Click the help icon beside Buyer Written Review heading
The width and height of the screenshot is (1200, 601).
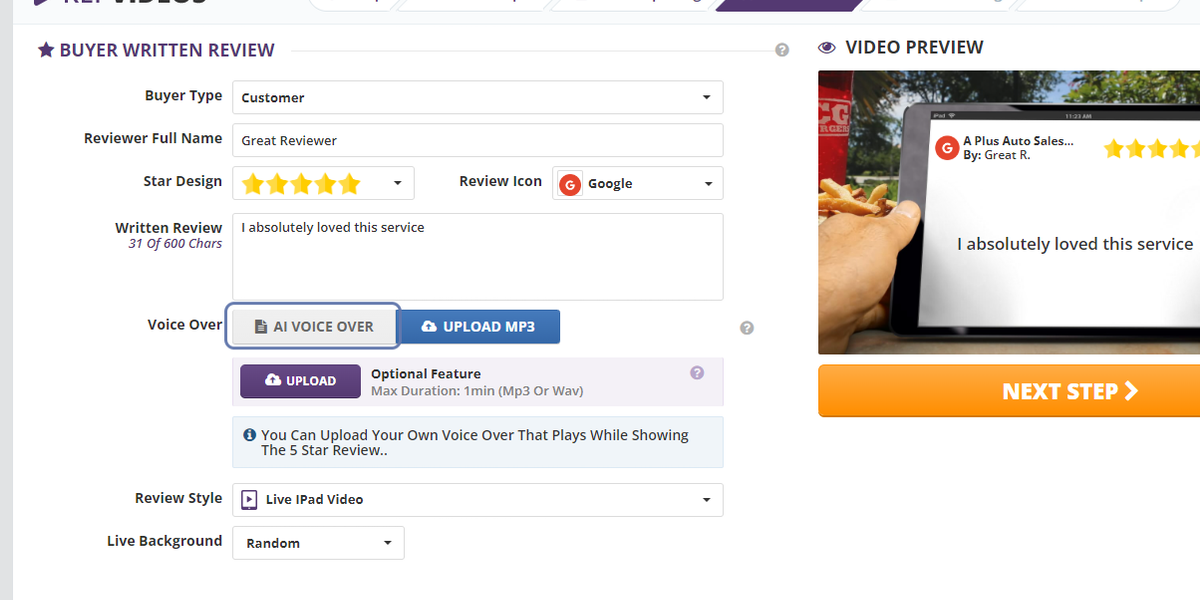point(782,49)
